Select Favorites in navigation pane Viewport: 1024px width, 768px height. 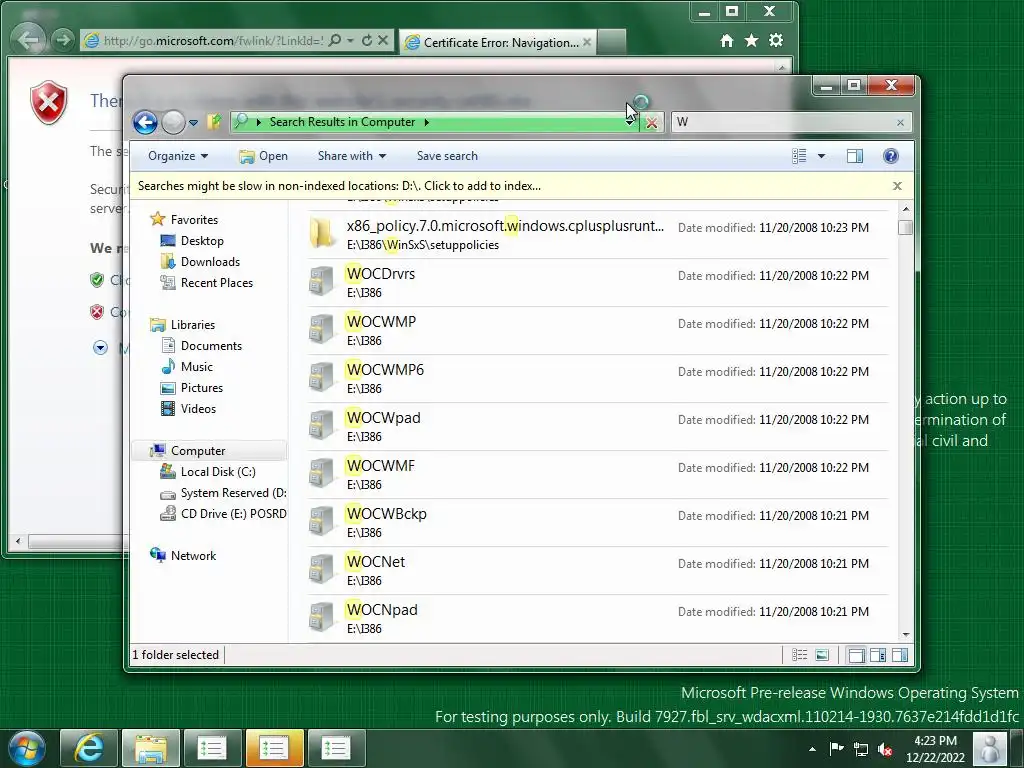coord(194,220)
